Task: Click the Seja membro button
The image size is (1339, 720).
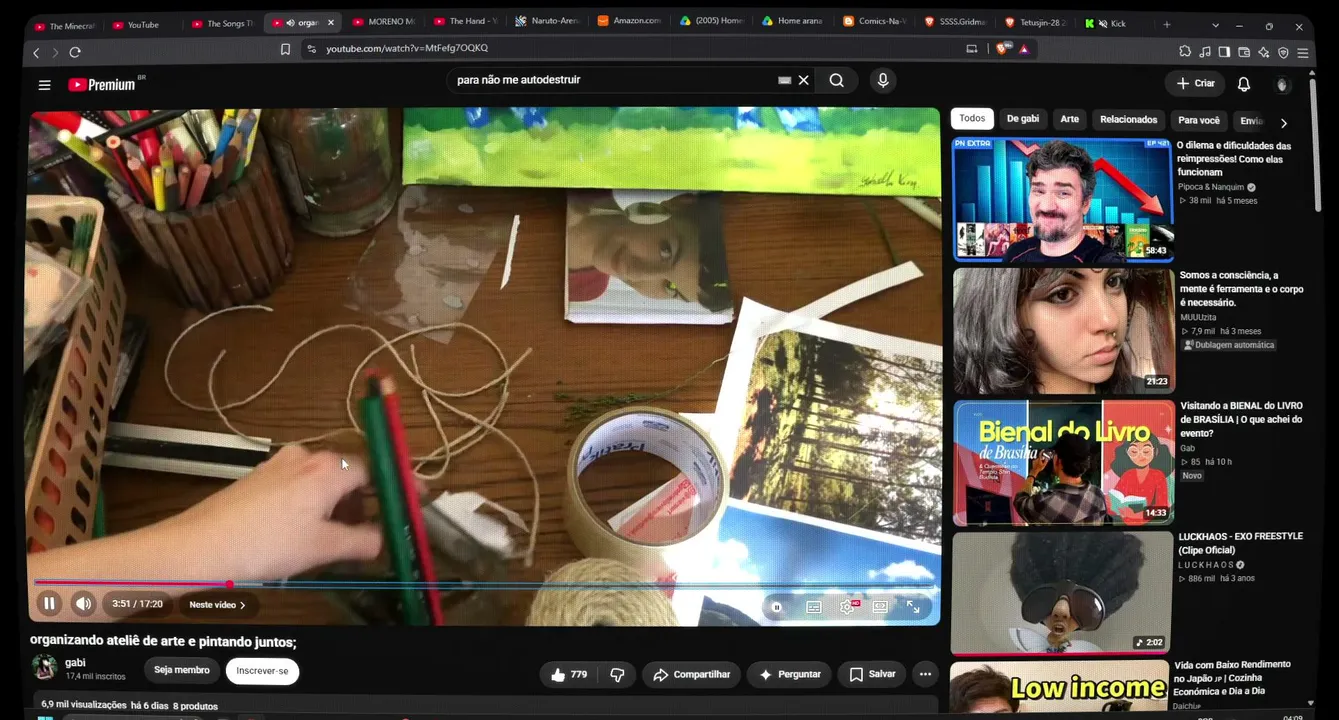Action: (182, 670)
